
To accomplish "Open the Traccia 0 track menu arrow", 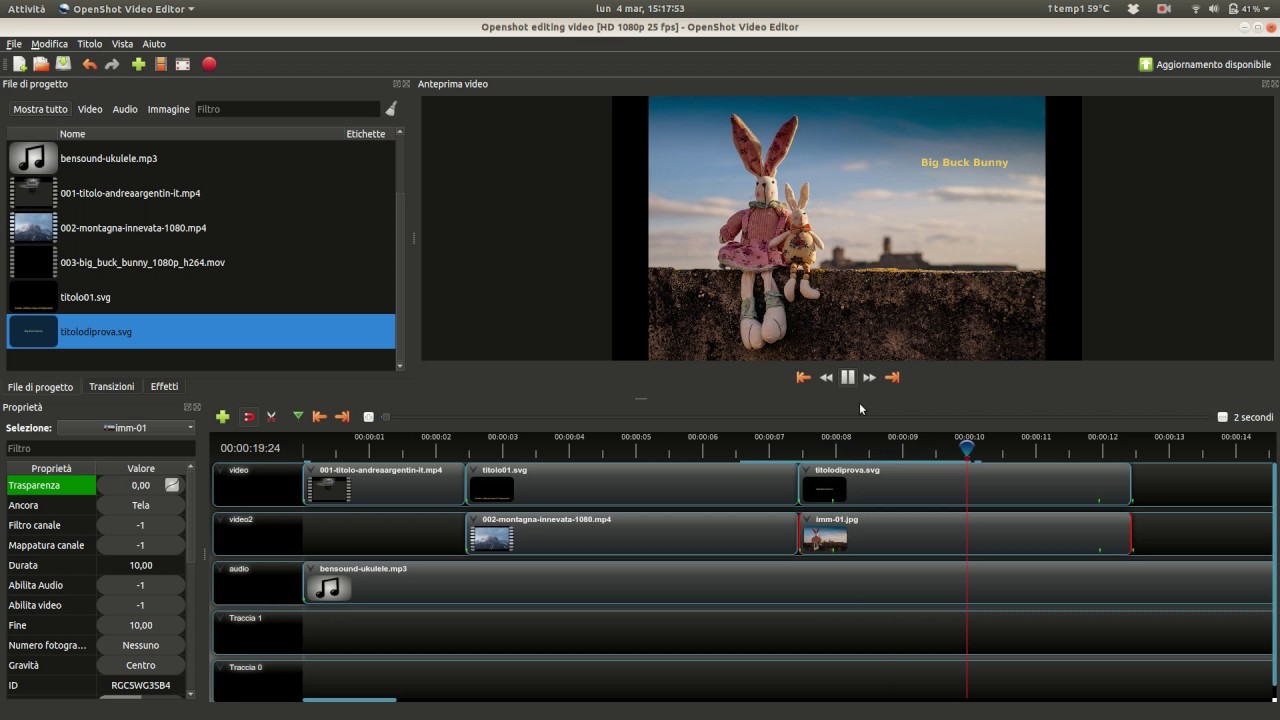I will click(x=220, y=667).
